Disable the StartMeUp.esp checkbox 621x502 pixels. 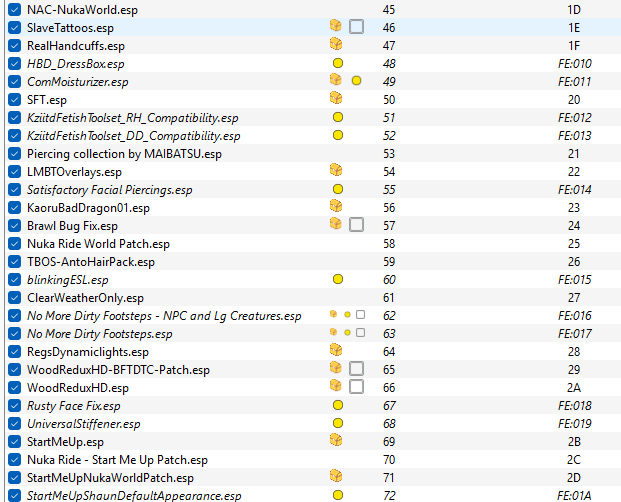point(15,441)
